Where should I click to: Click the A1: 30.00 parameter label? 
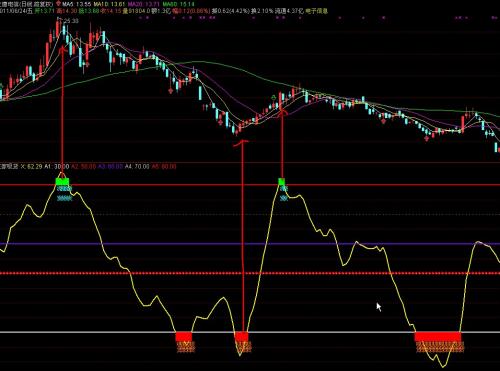[x=57, y=166]
